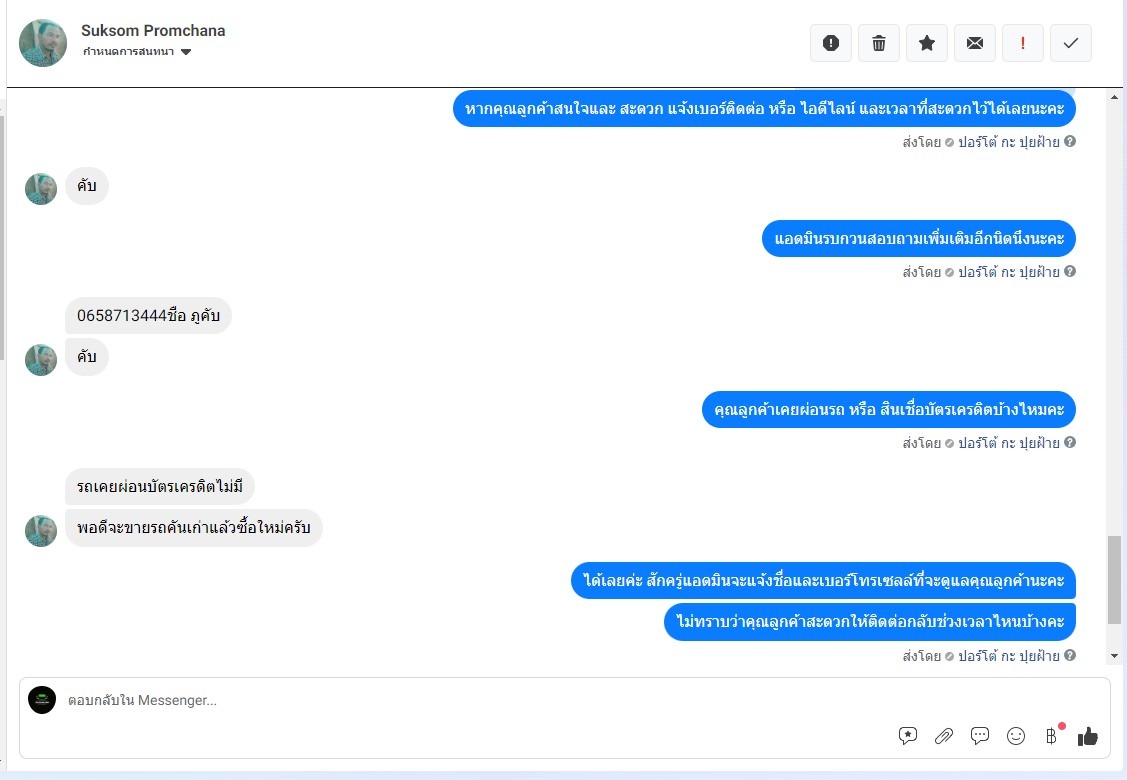1127x780 pixels.
Task: Open saved replies icon in composer
Action: 908,735
